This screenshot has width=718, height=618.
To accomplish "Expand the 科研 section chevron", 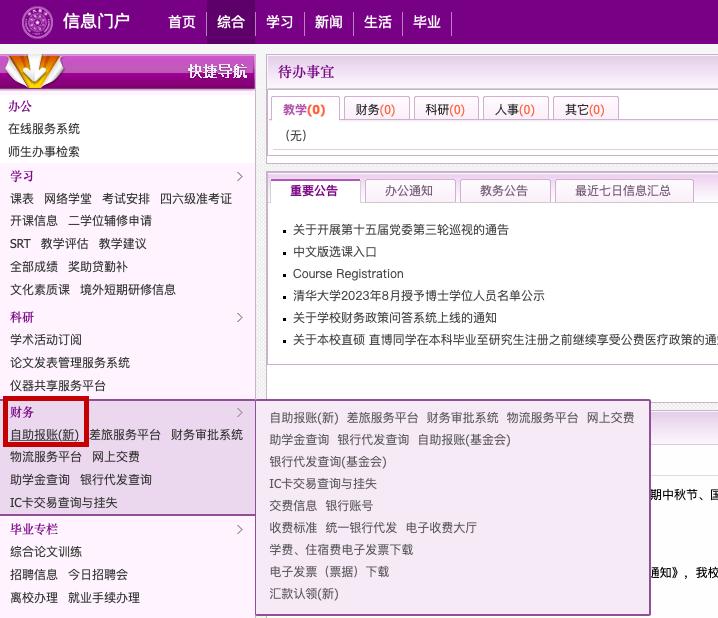I will point(239,318).
